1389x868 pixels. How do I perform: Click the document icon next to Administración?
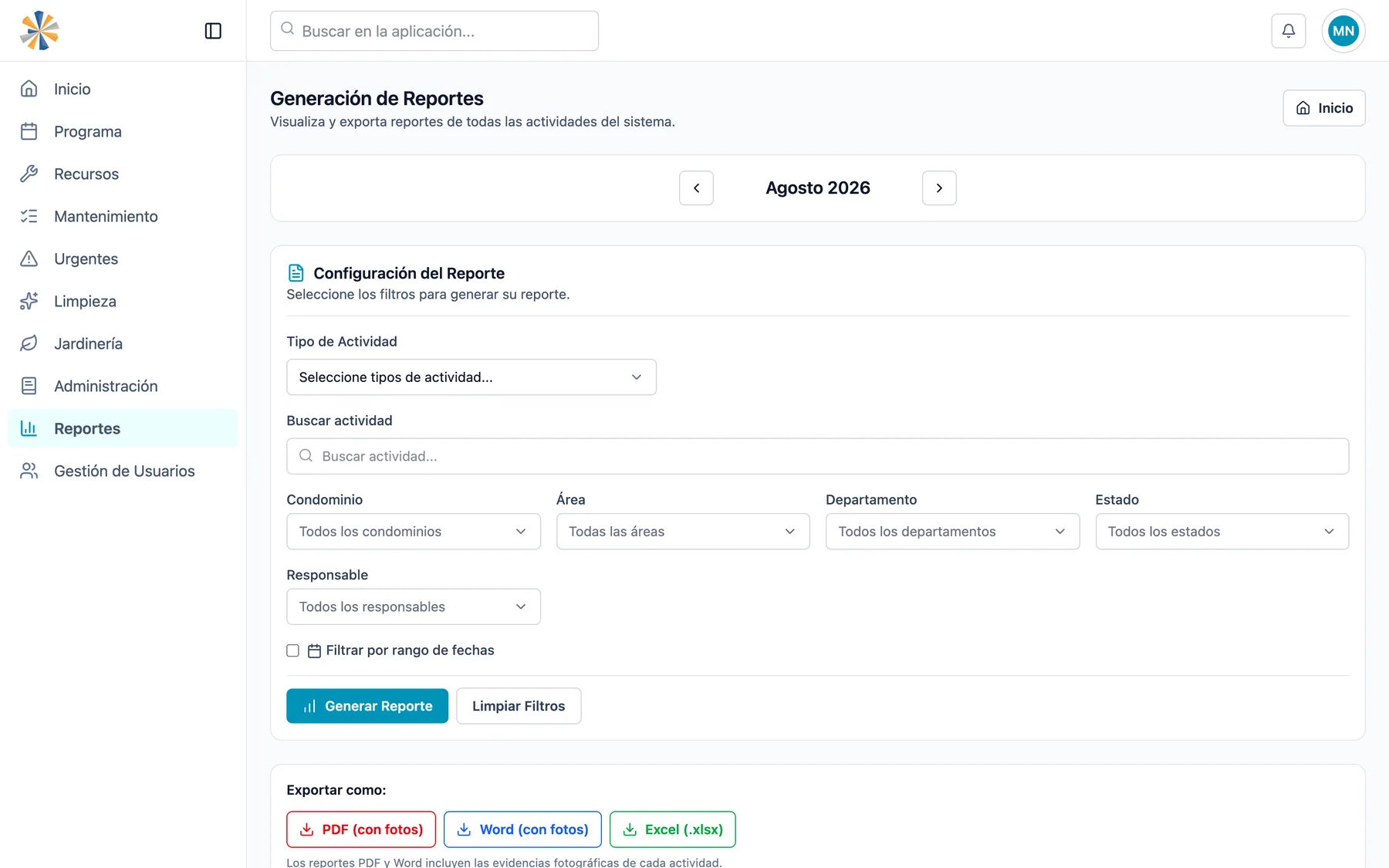29,386
